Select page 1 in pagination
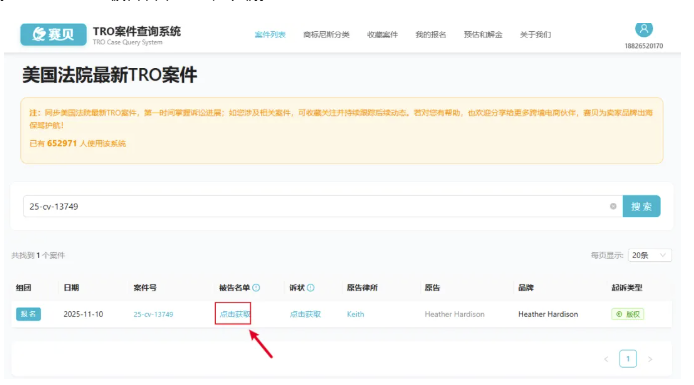This screenshot has height=385, width=694. [628, 358]
